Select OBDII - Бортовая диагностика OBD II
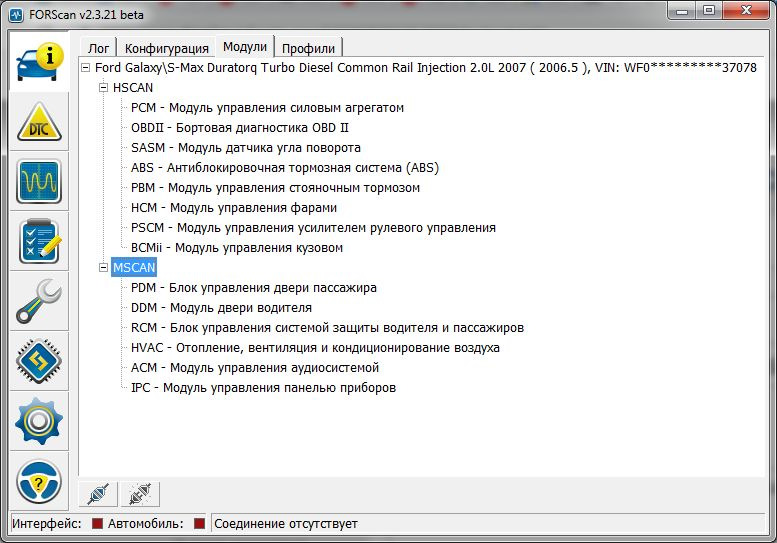The image size is (777, 543). 240,128
